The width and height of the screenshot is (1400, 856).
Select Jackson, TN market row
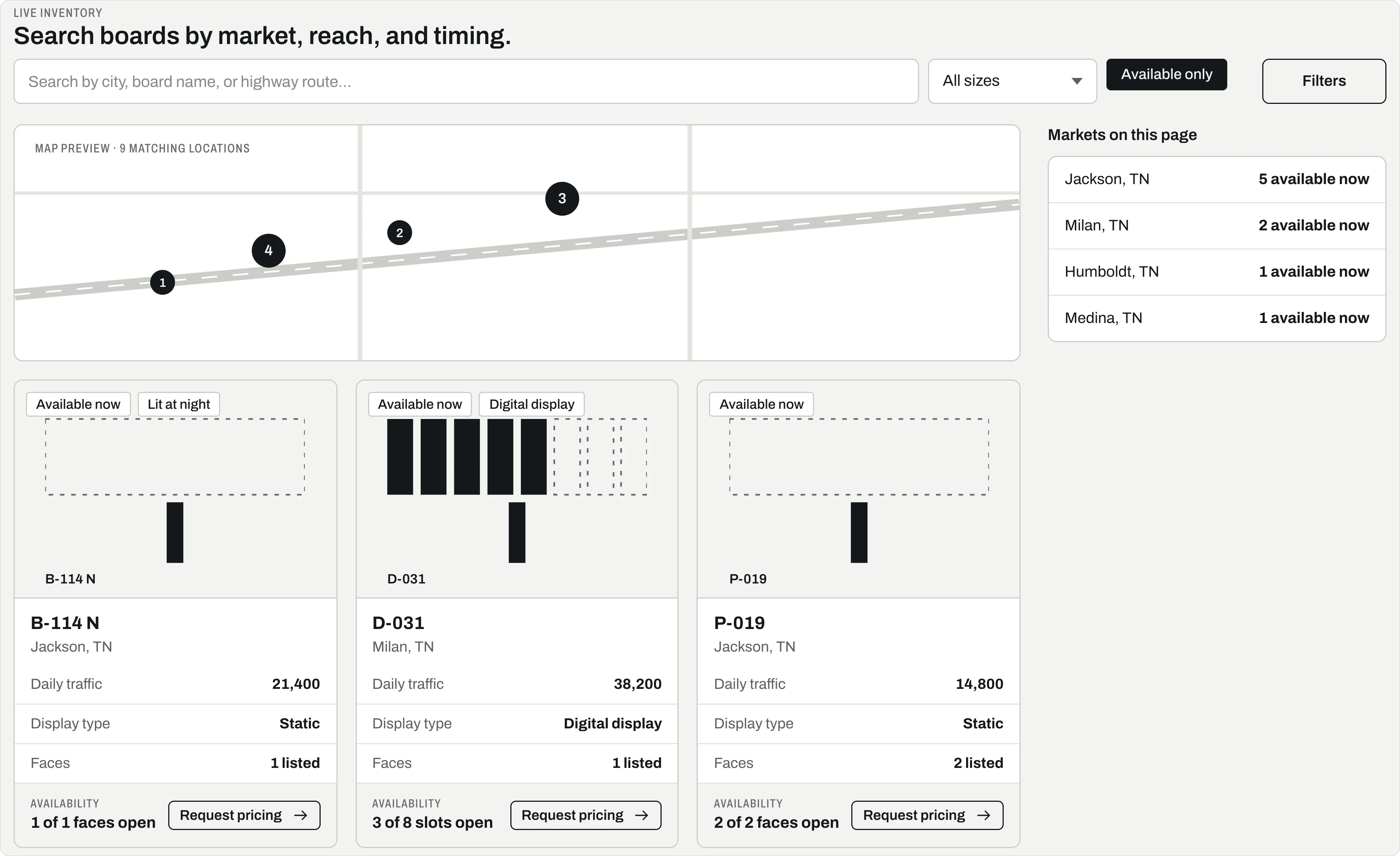pos(1216,180)
